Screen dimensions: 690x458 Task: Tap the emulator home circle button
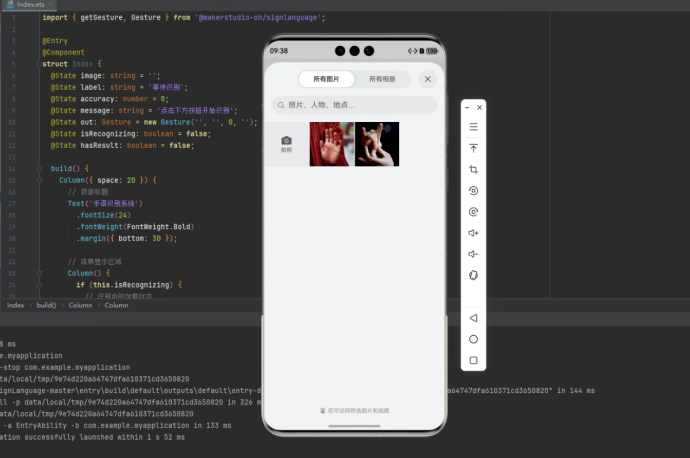tap(473, 339)
